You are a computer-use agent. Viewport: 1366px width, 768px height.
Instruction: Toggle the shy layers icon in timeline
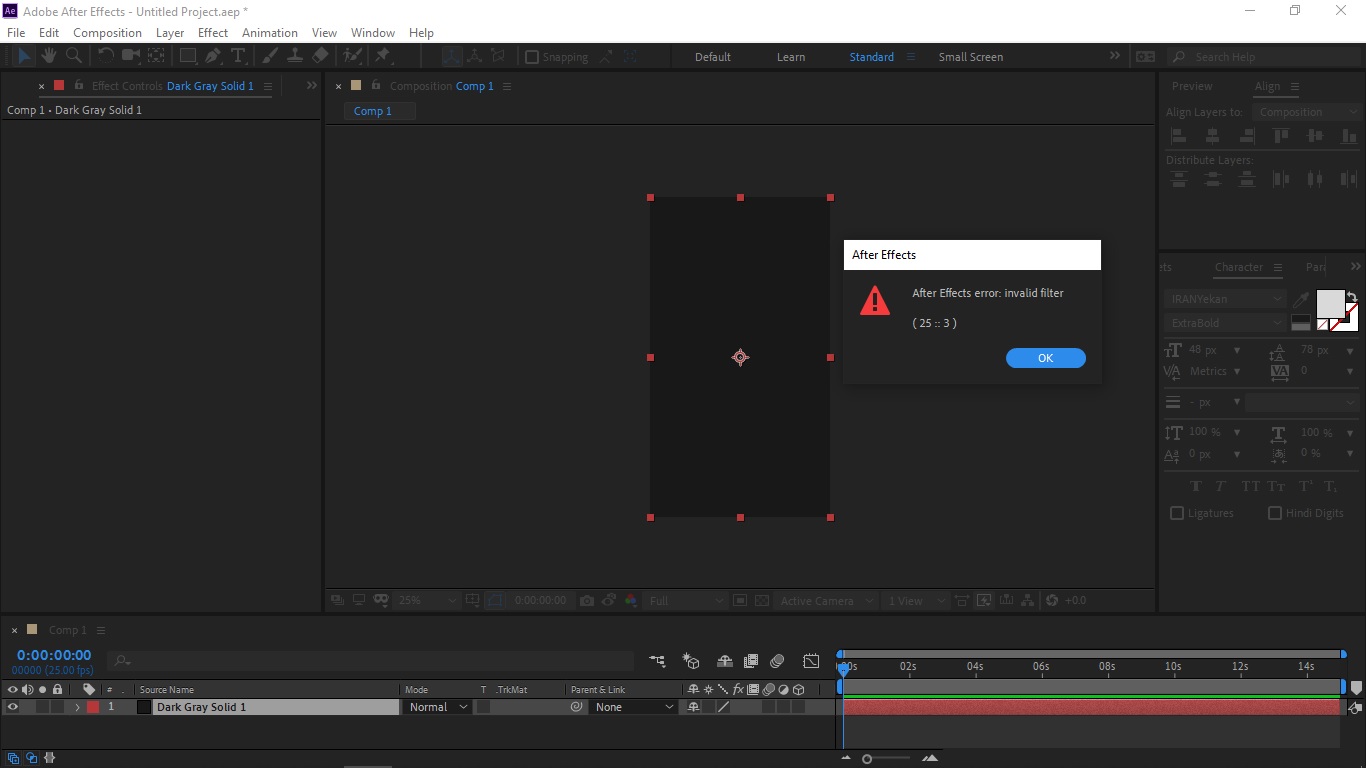tap(725, 661)
